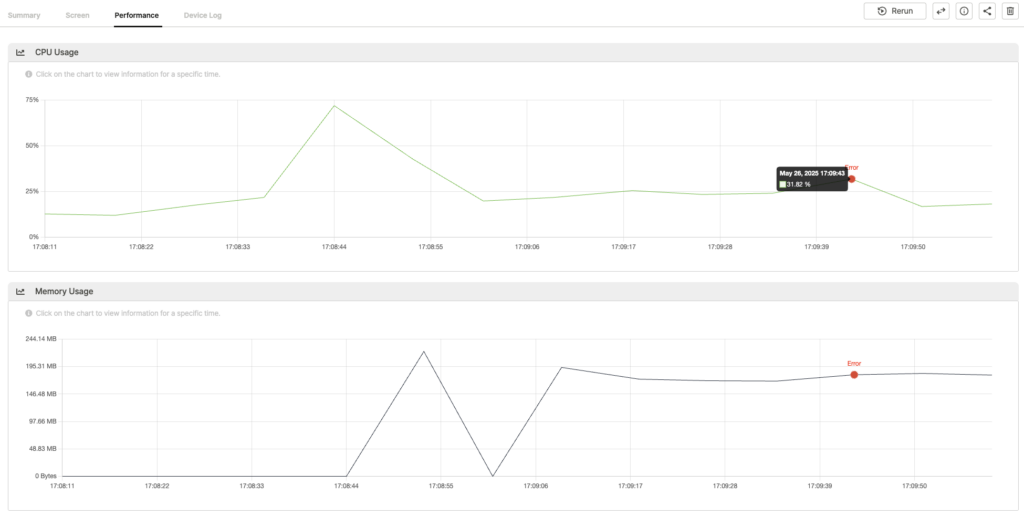This screenshot has width=1024, height=516.
Task: Click the trash delete icon
Action: [1009, 11]
